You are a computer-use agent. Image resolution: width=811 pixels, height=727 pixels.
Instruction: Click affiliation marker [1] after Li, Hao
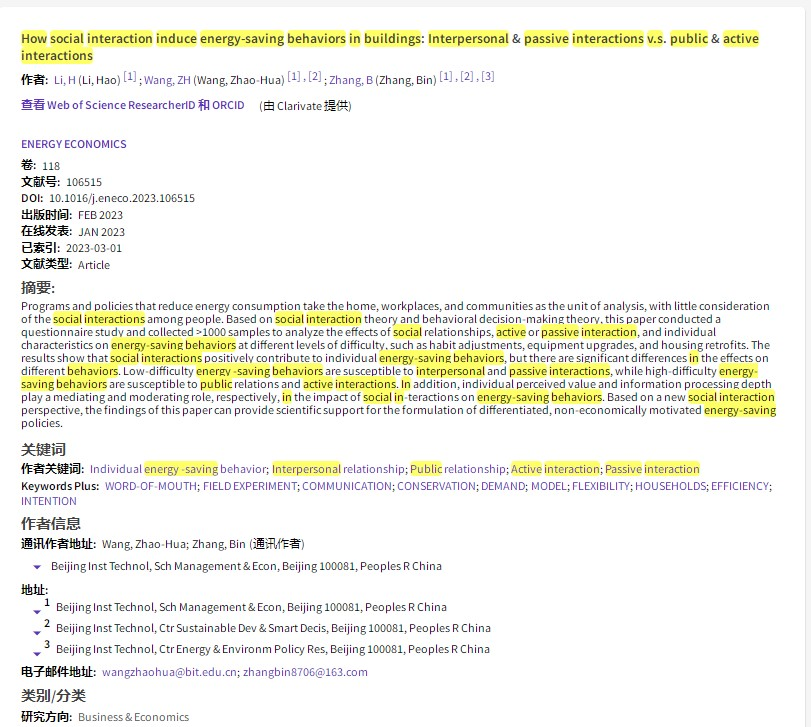(x=130, y=77)
